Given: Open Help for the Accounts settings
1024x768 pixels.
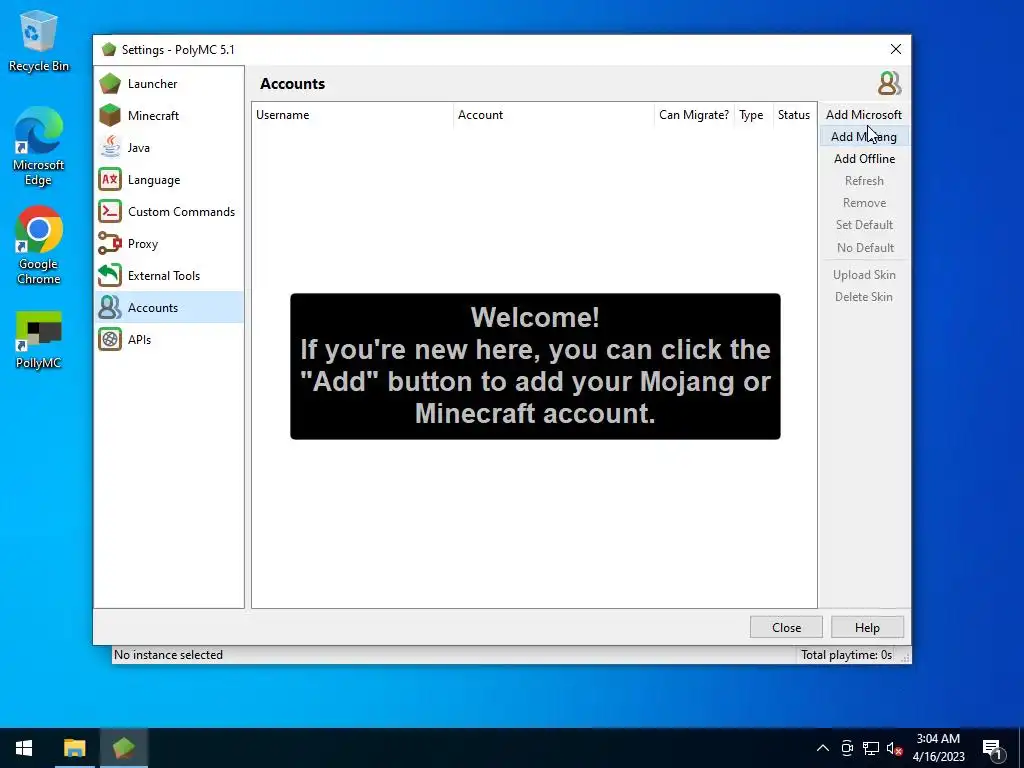Looking at the screenshot, I should pos(867,628).
